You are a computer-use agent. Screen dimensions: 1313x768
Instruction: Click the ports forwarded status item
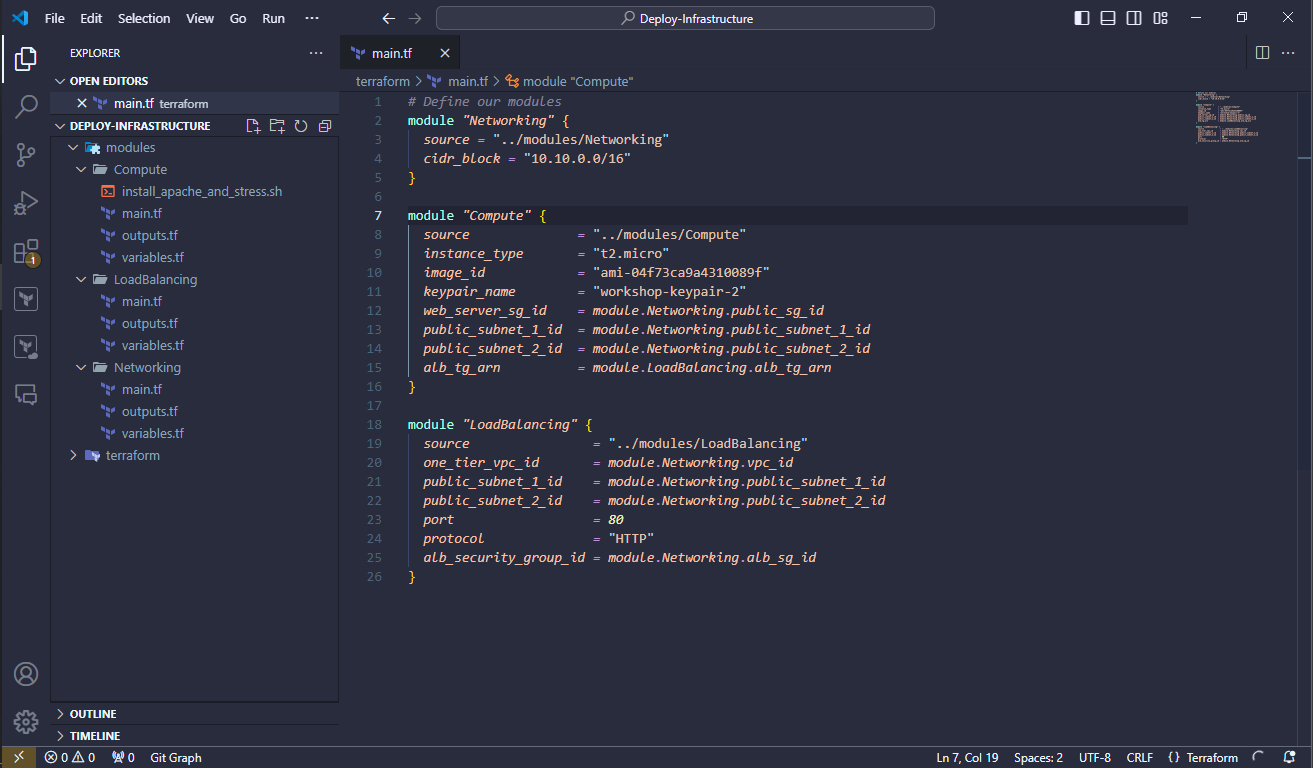click(x=123, y=757)
